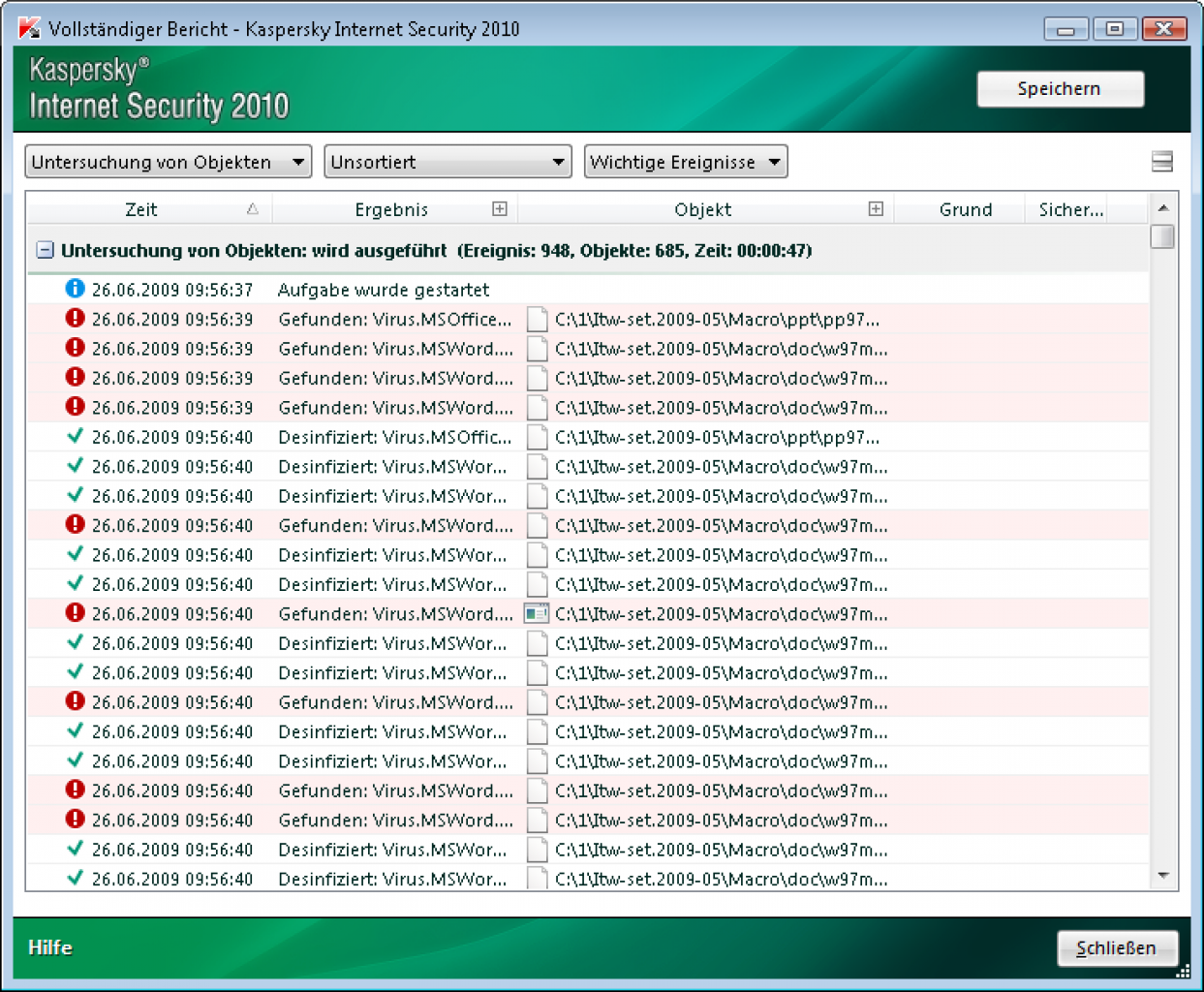Select the Aufgabe wurde gestartet entry
This screenshot has height=992, width=1204.
(x=384, y=290)
